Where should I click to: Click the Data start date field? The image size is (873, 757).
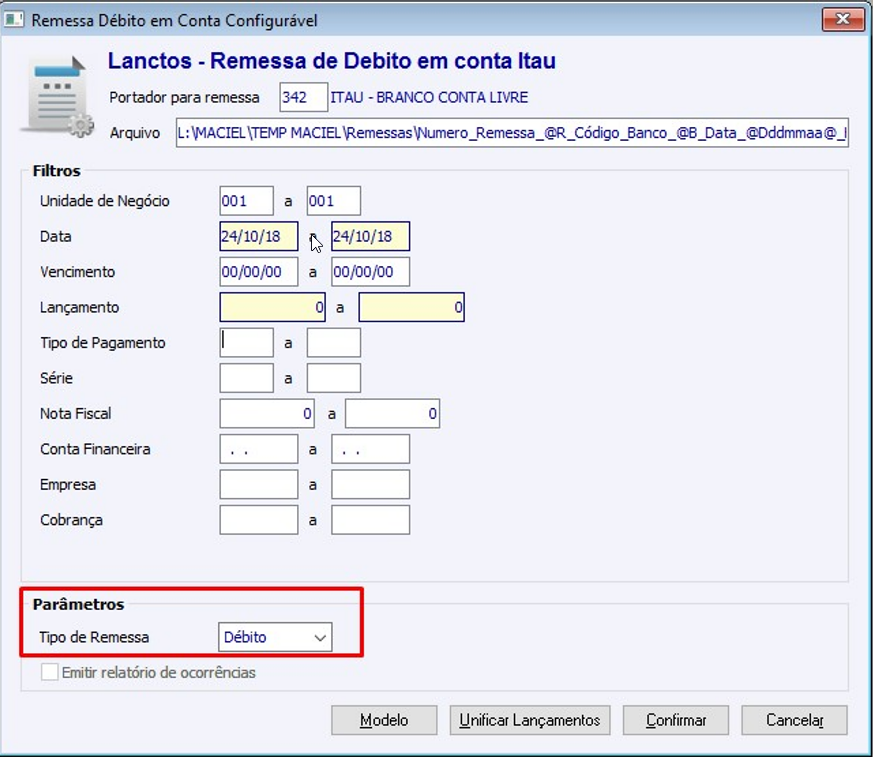pos(259,236)
